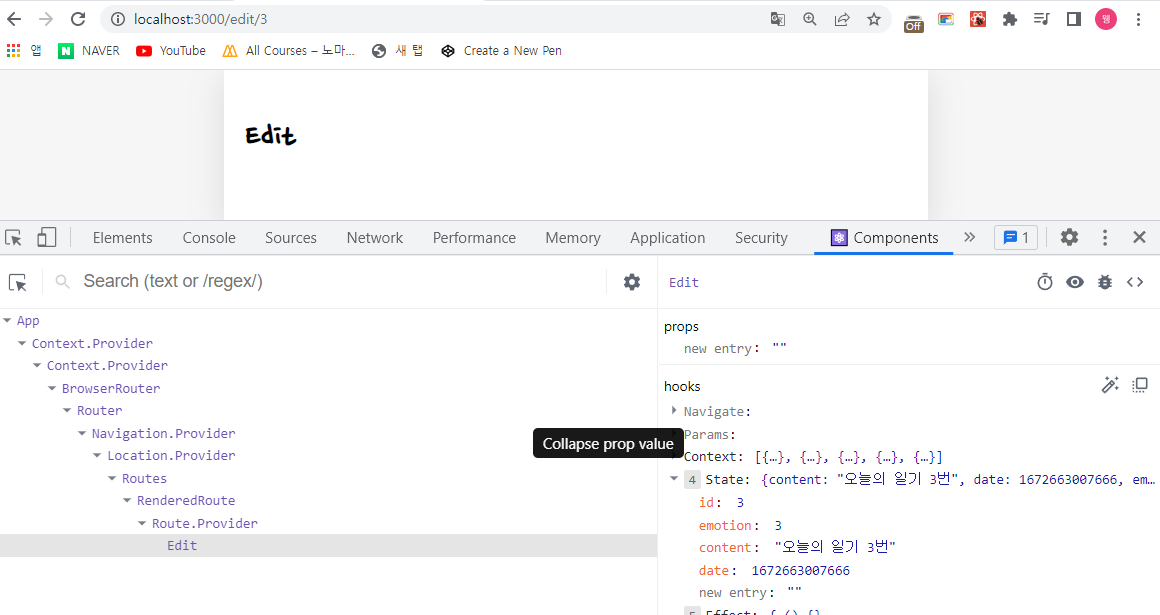Select an element in the page to inspect it
Viewport: 1160px width, 615px height.
pos(18,282)
